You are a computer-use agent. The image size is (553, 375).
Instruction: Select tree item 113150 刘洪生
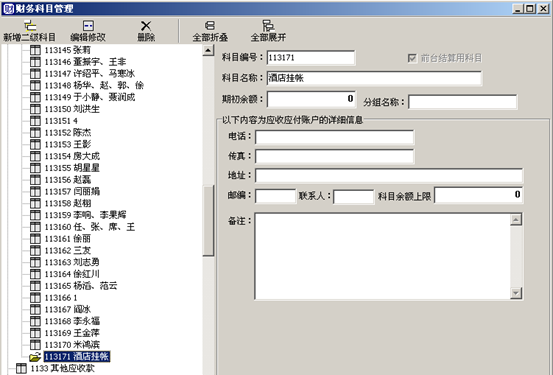[72, 109]
